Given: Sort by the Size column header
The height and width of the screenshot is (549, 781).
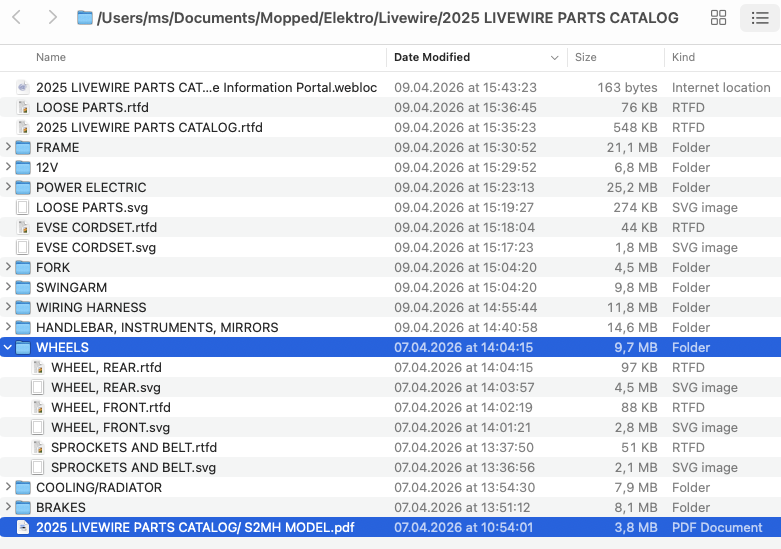Looking at the screenshot, I should [x=586, y=57].
